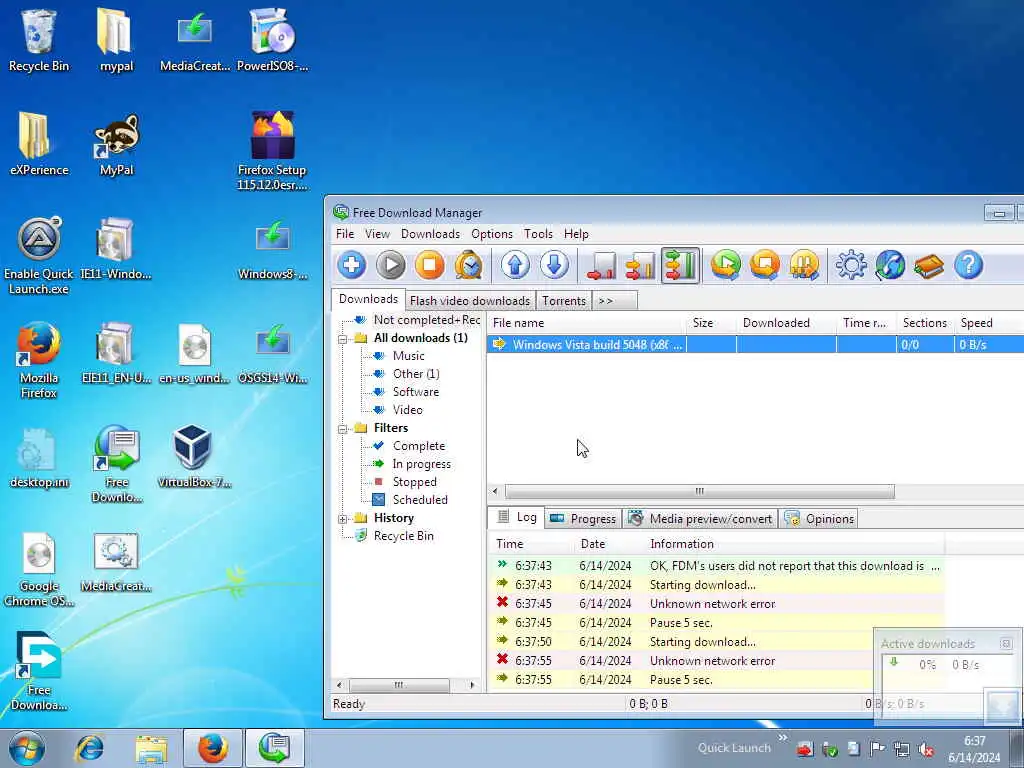Switch to Flash video downloads tab
This screenshot has height=768, width=1024.
point(470,300)
